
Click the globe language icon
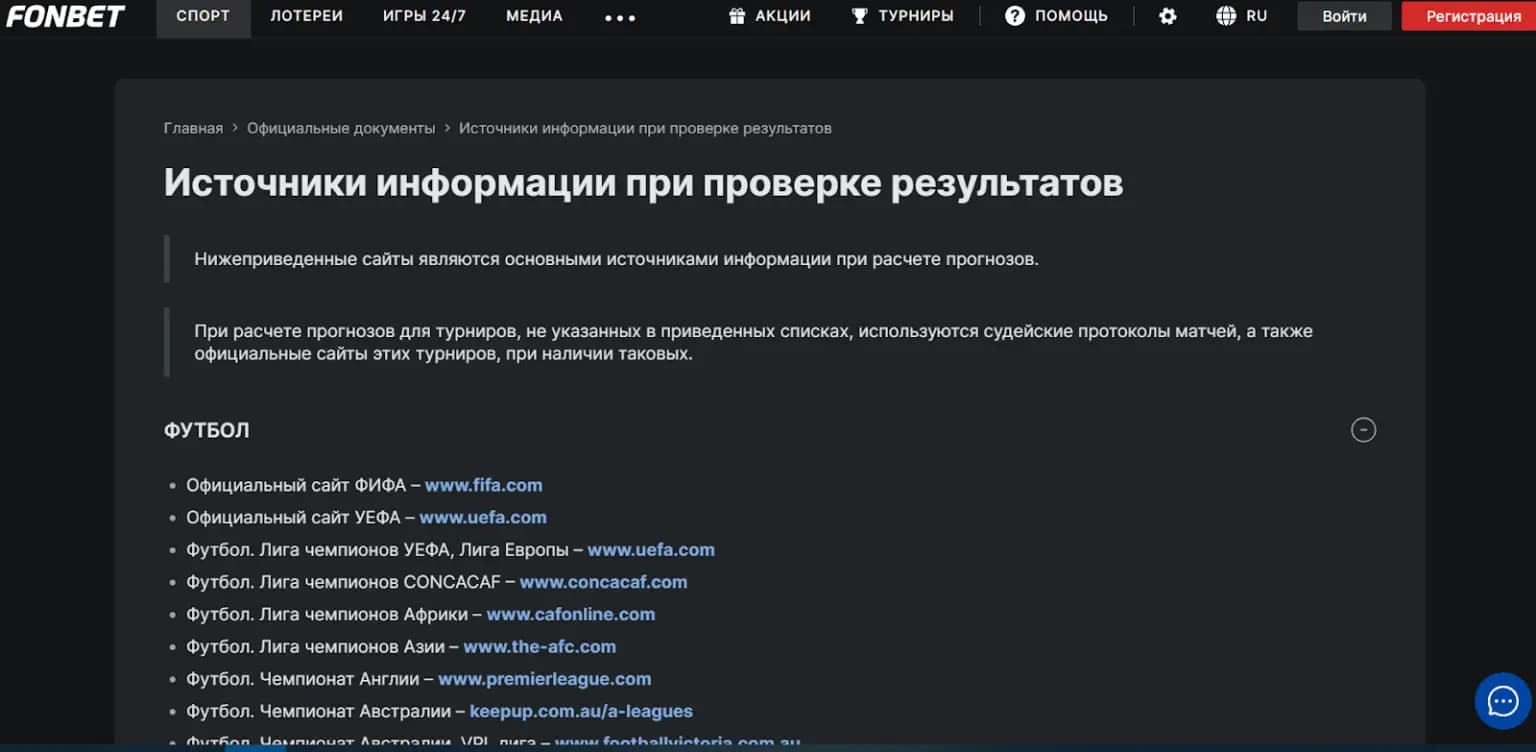click(x=1226, y=16)
